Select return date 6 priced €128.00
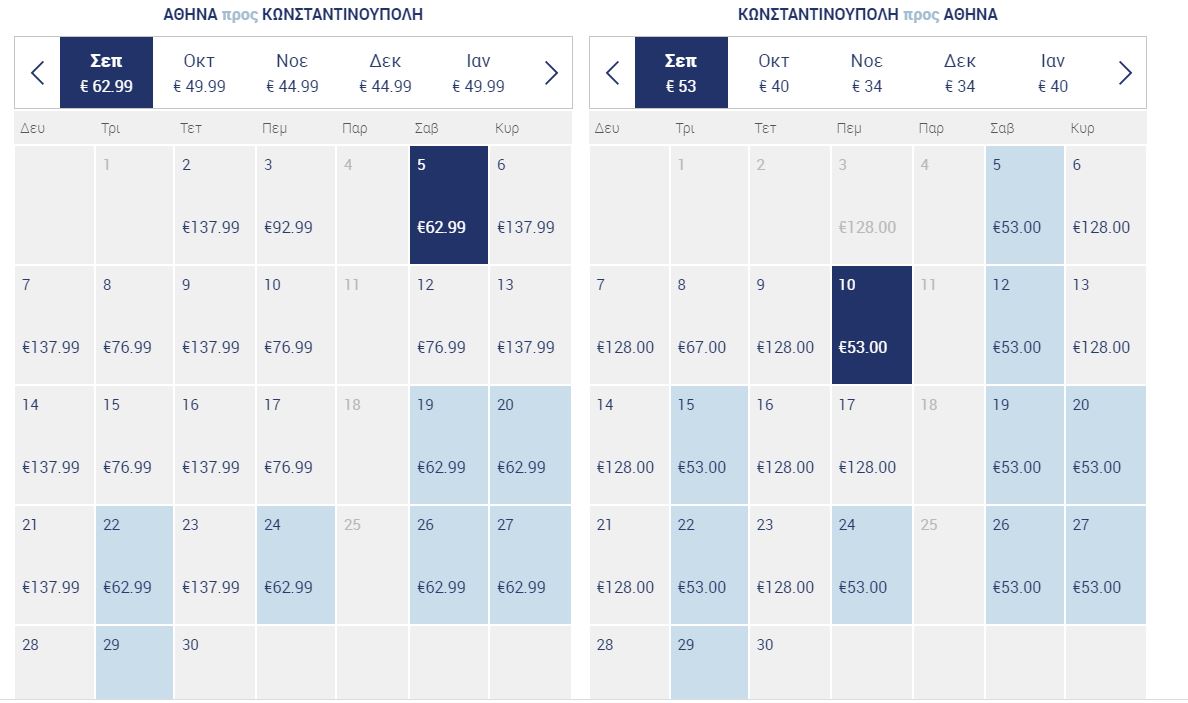 pyautogui.click(x=1105, y=205)
